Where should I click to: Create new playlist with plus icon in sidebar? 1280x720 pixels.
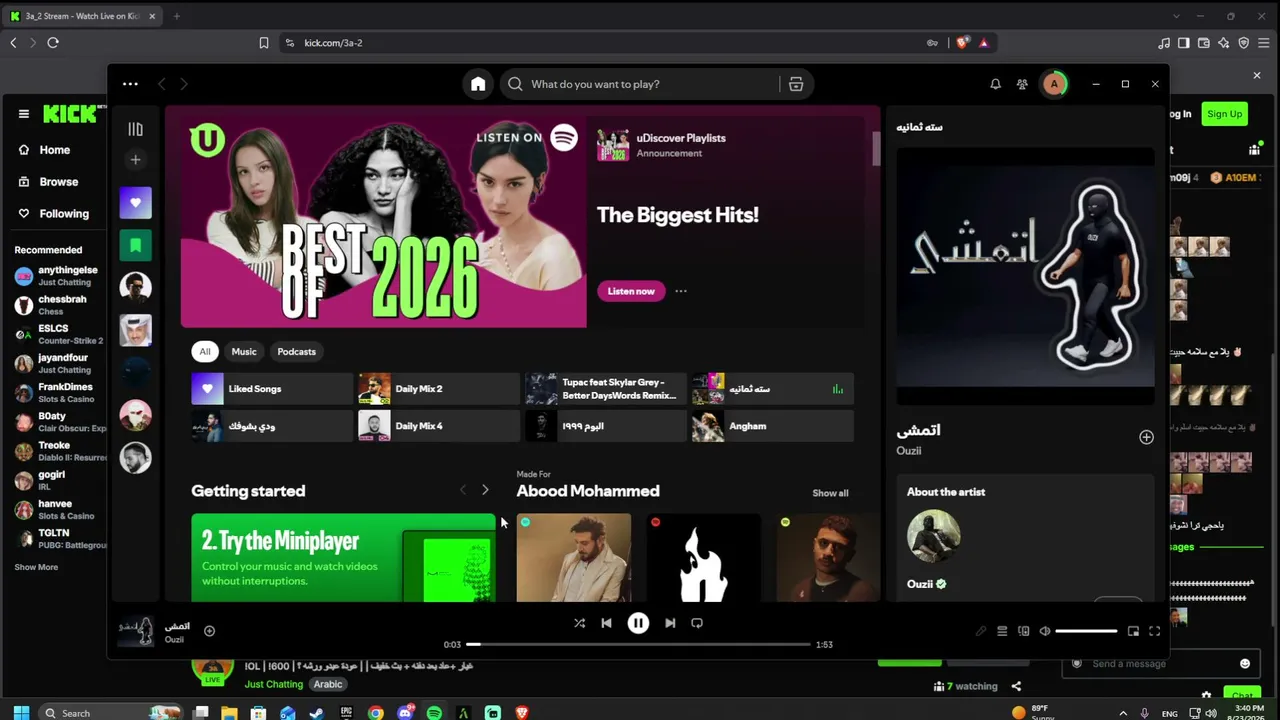pyautogui.click(x=136, y=159)
